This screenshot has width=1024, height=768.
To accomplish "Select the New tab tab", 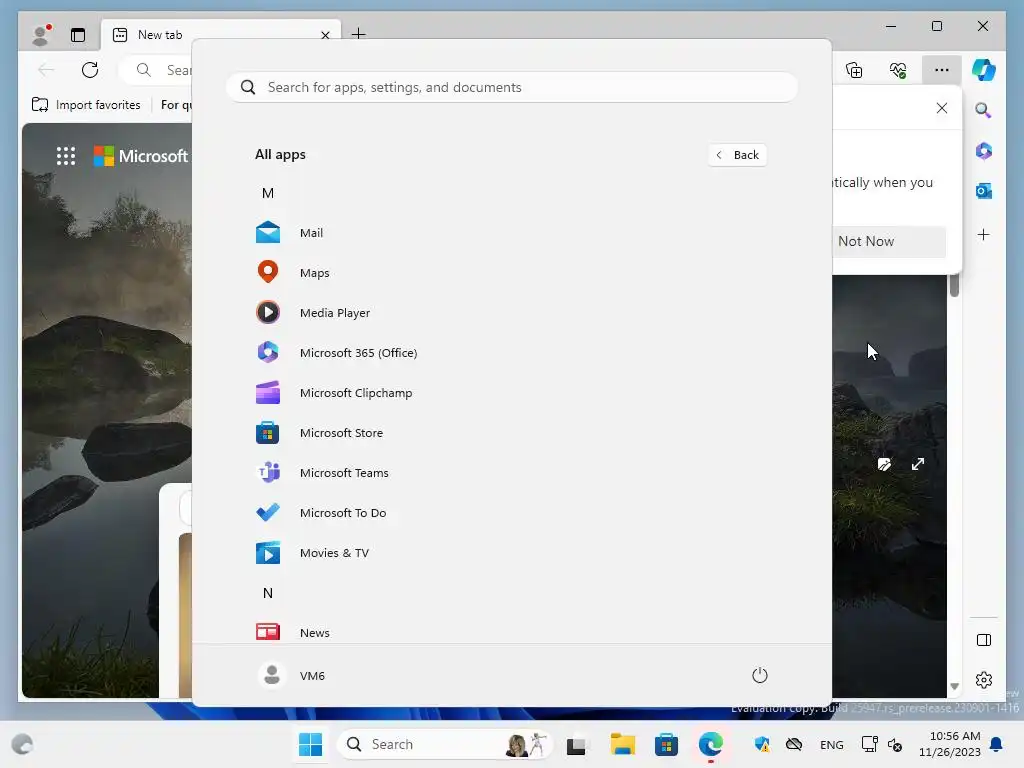I will tap(221, 35).
